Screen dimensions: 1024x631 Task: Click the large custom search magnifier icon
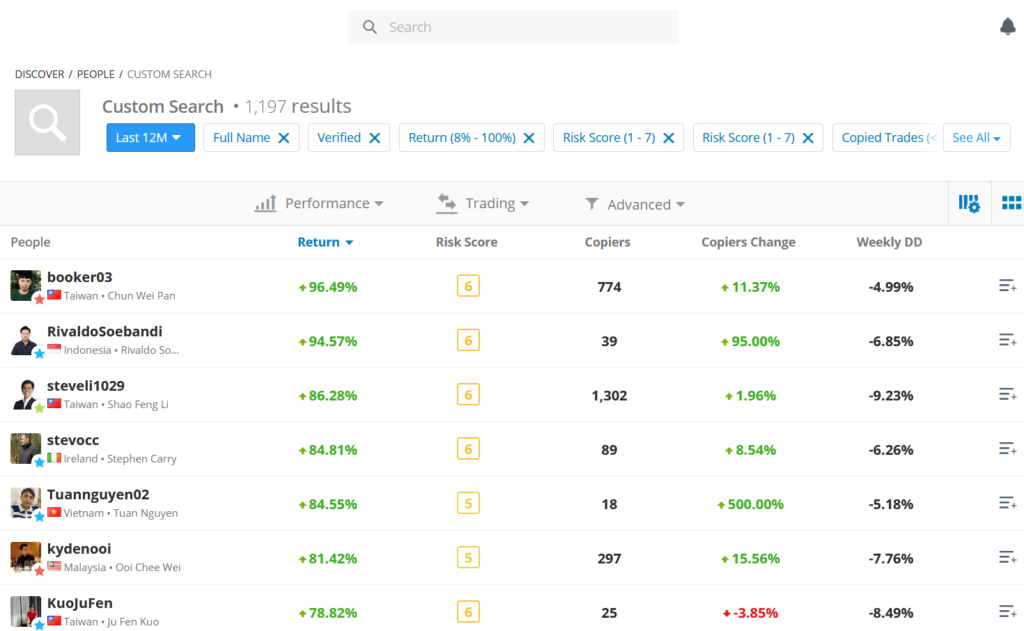[x=47, y=122]
